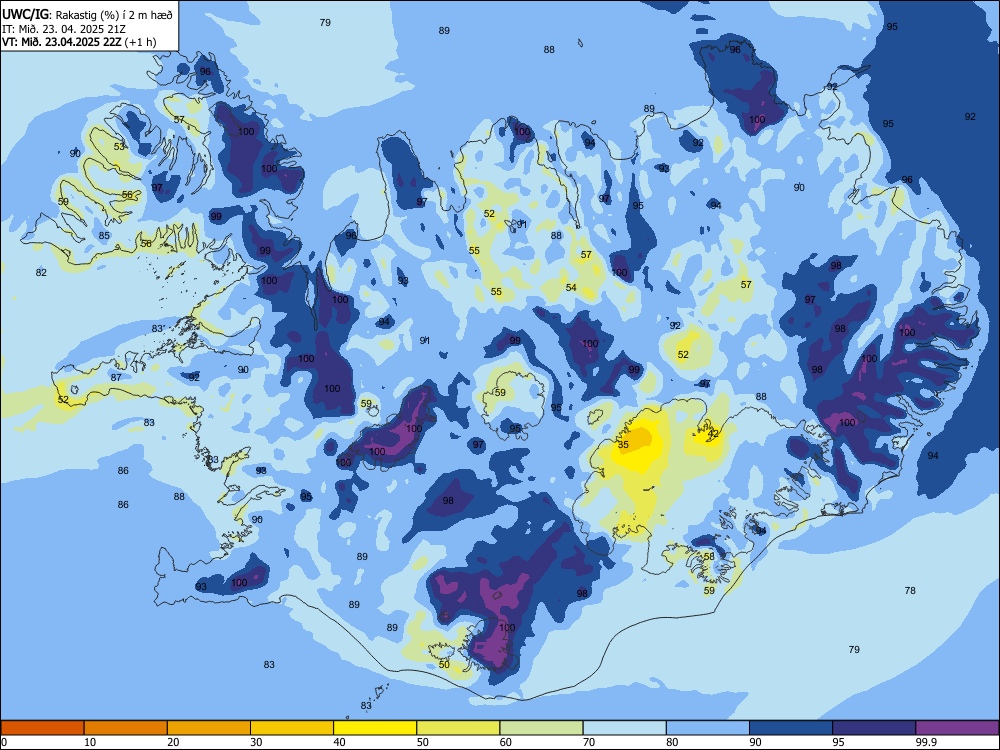Screen dimensions: 1000x750
Task: Click the 70–80 pale blue legend swatch
Action: pos(624,728)
